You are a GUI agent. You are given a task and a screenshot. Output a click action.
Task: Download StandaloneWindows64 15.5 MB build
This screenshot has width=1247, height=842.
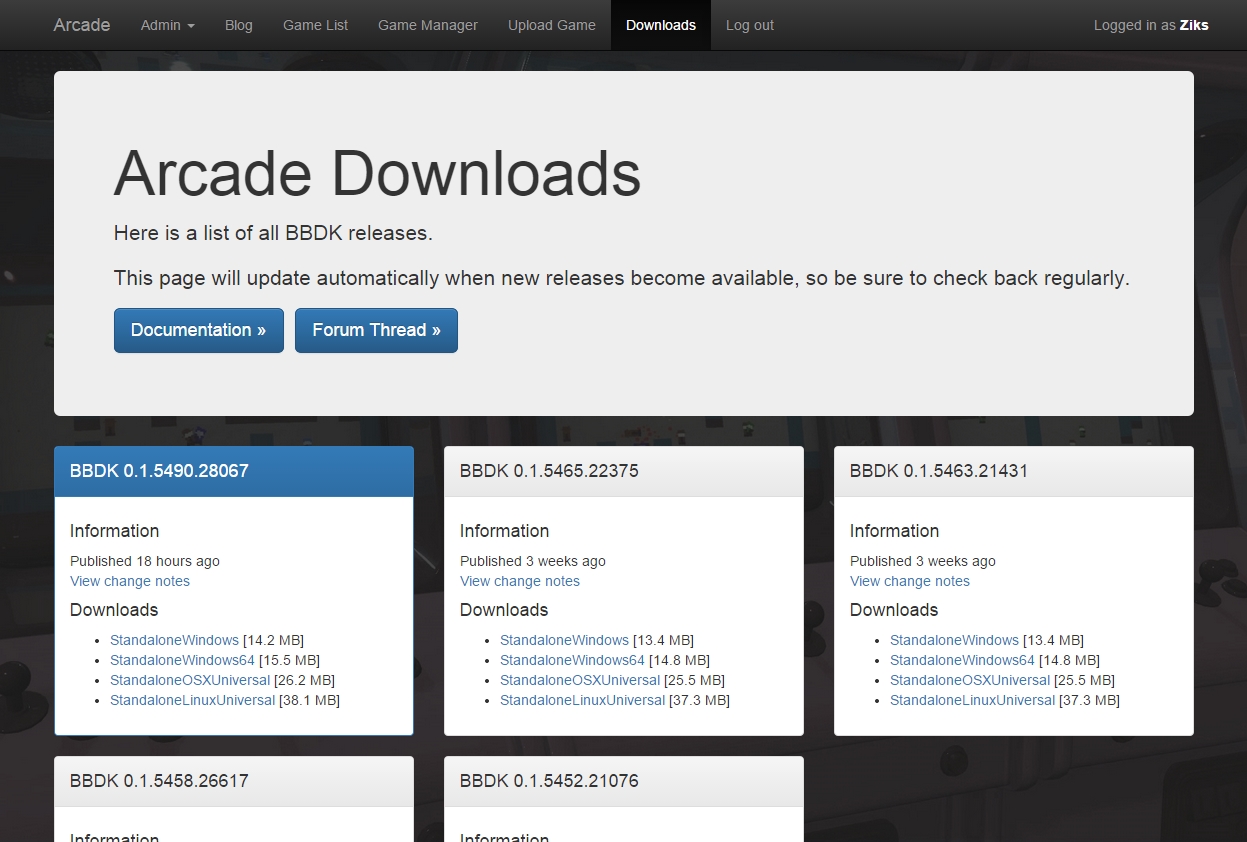pyautogui.click(x=183, y=660)
